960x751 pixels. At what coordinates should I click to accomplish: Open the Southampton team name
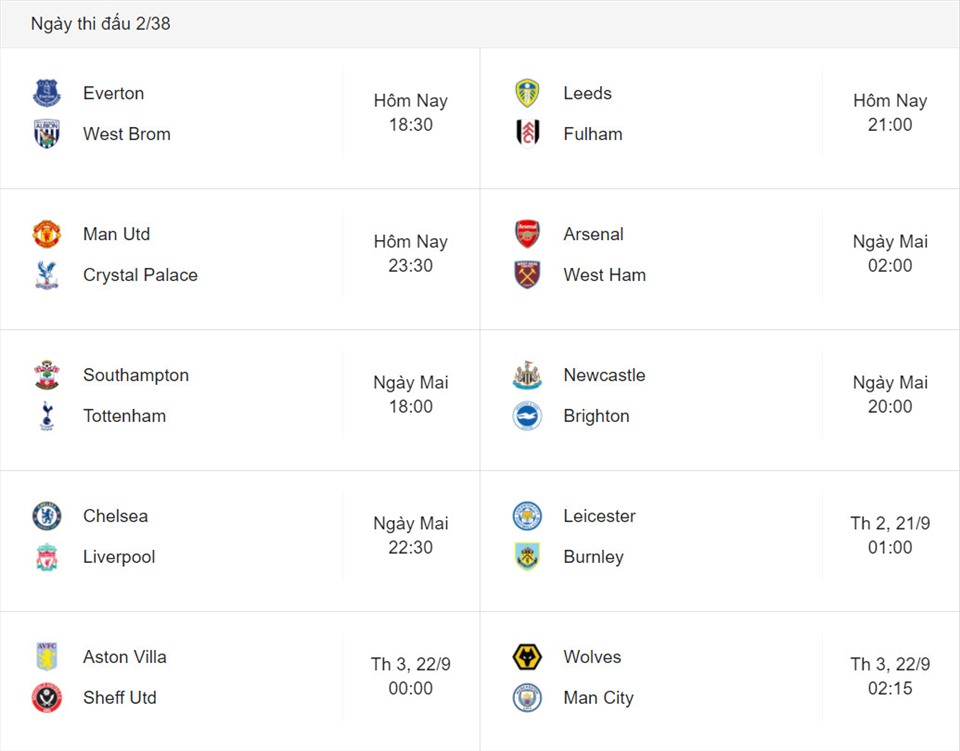136,375
